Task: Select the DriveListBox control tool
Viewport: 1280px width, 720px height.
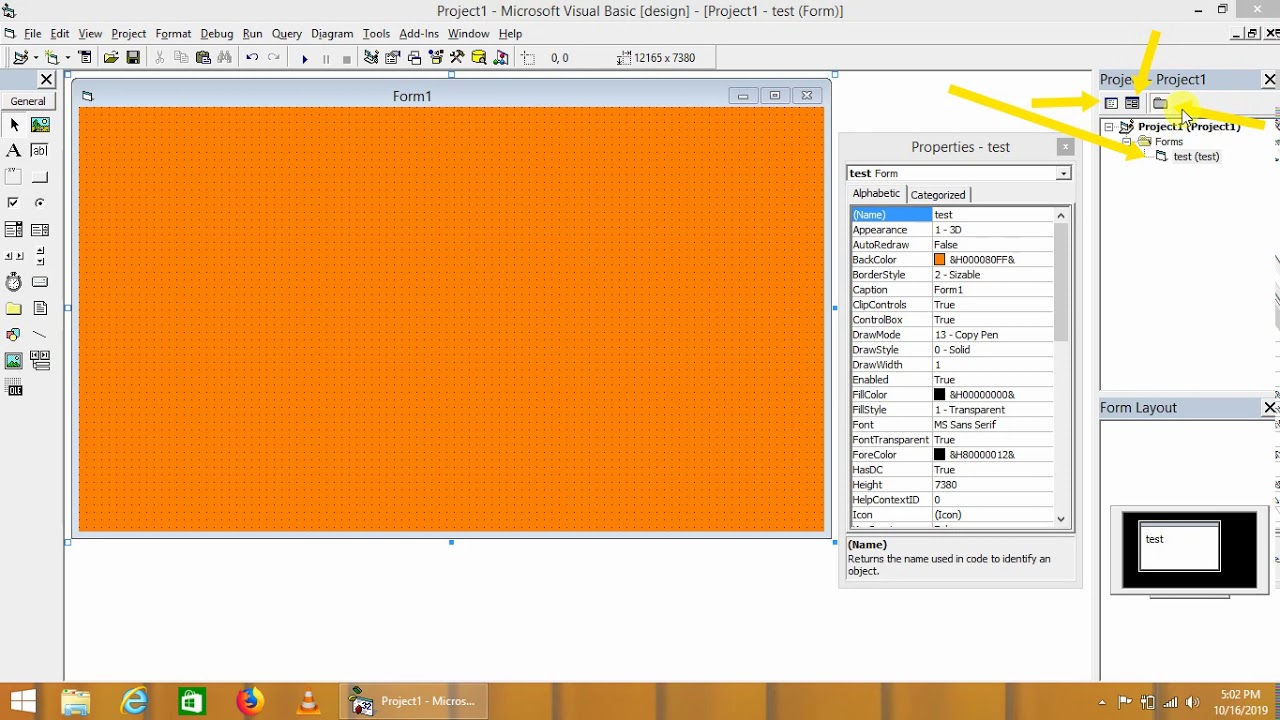Action: click(x=40, y=282)
